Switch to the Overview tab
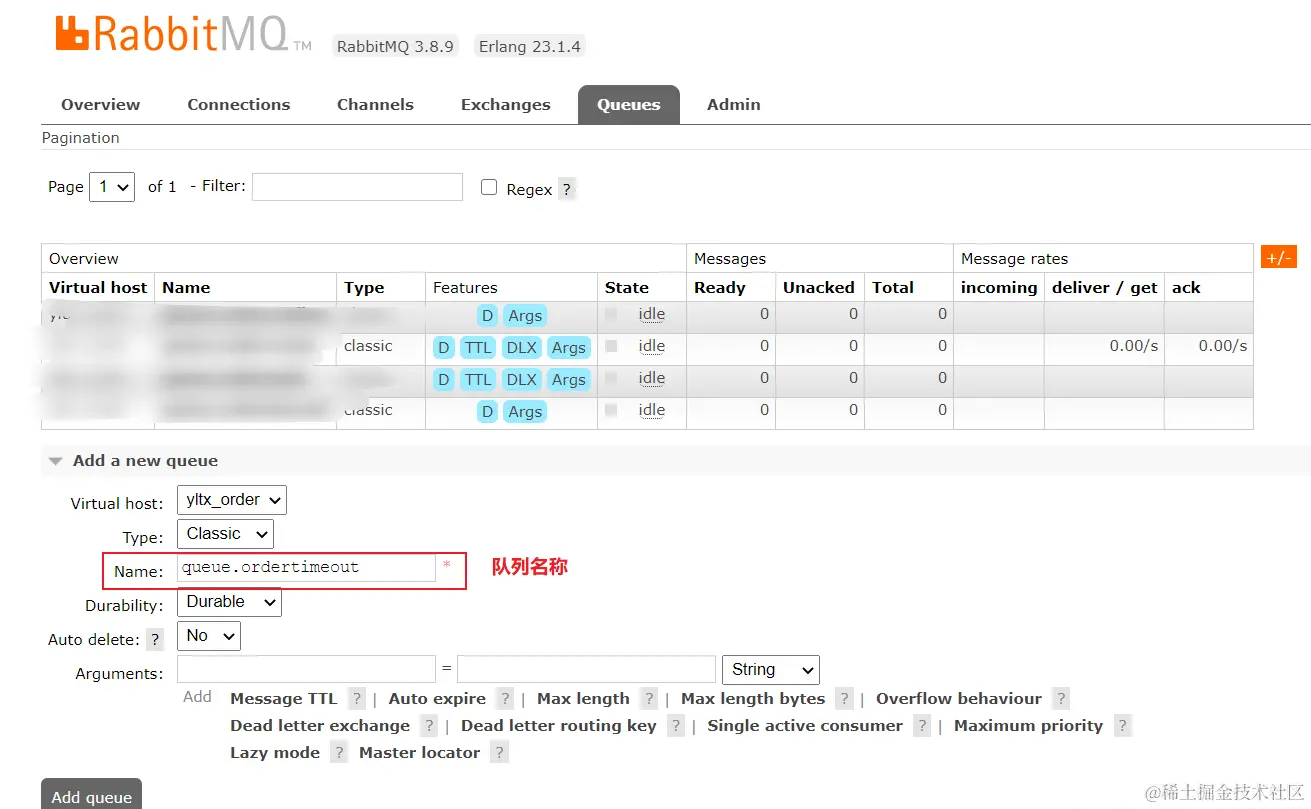 click(x=101, y=104)
